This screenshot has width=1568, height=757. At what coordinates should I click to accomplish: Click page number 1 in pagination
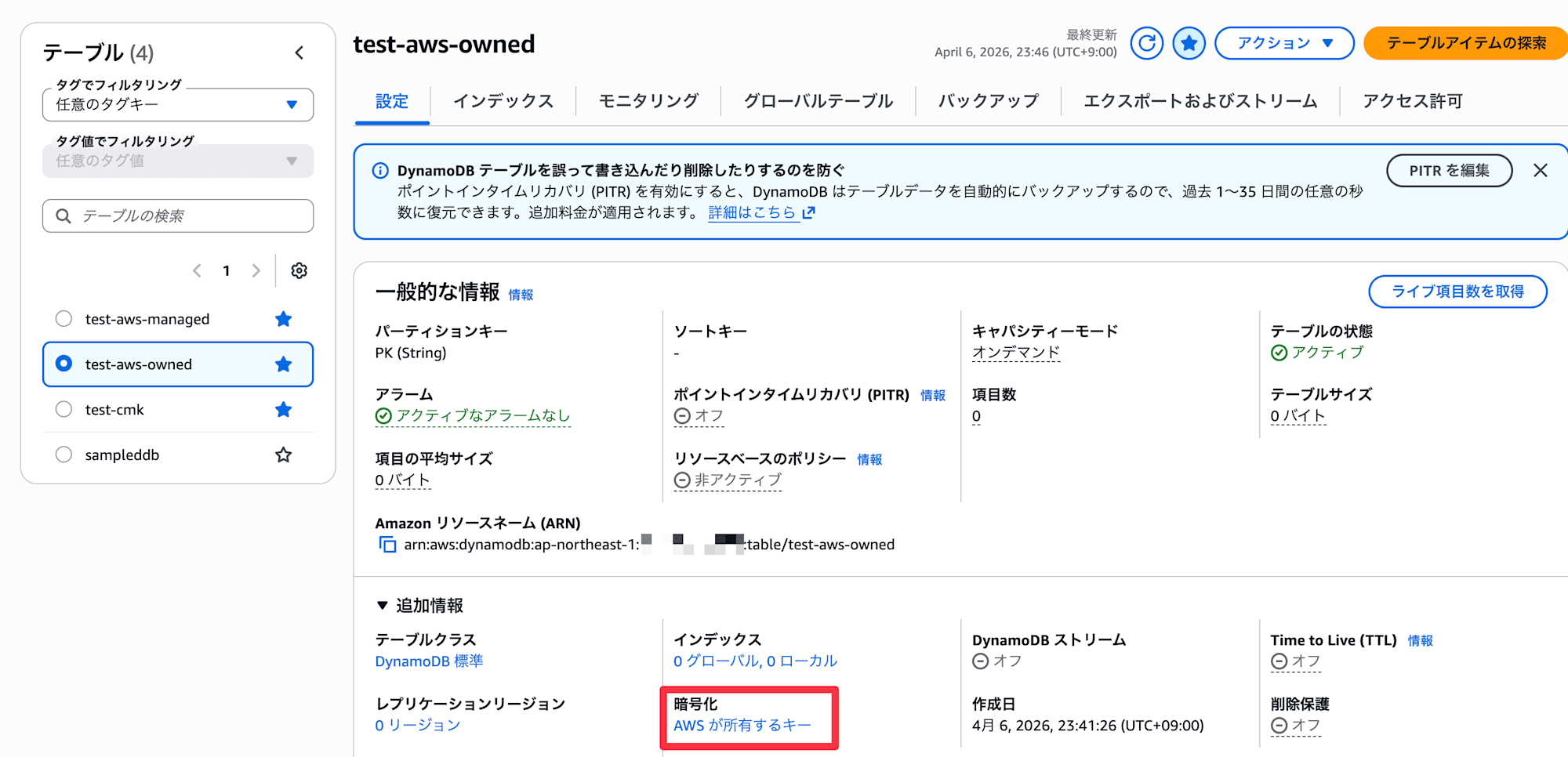click(227, 270)
